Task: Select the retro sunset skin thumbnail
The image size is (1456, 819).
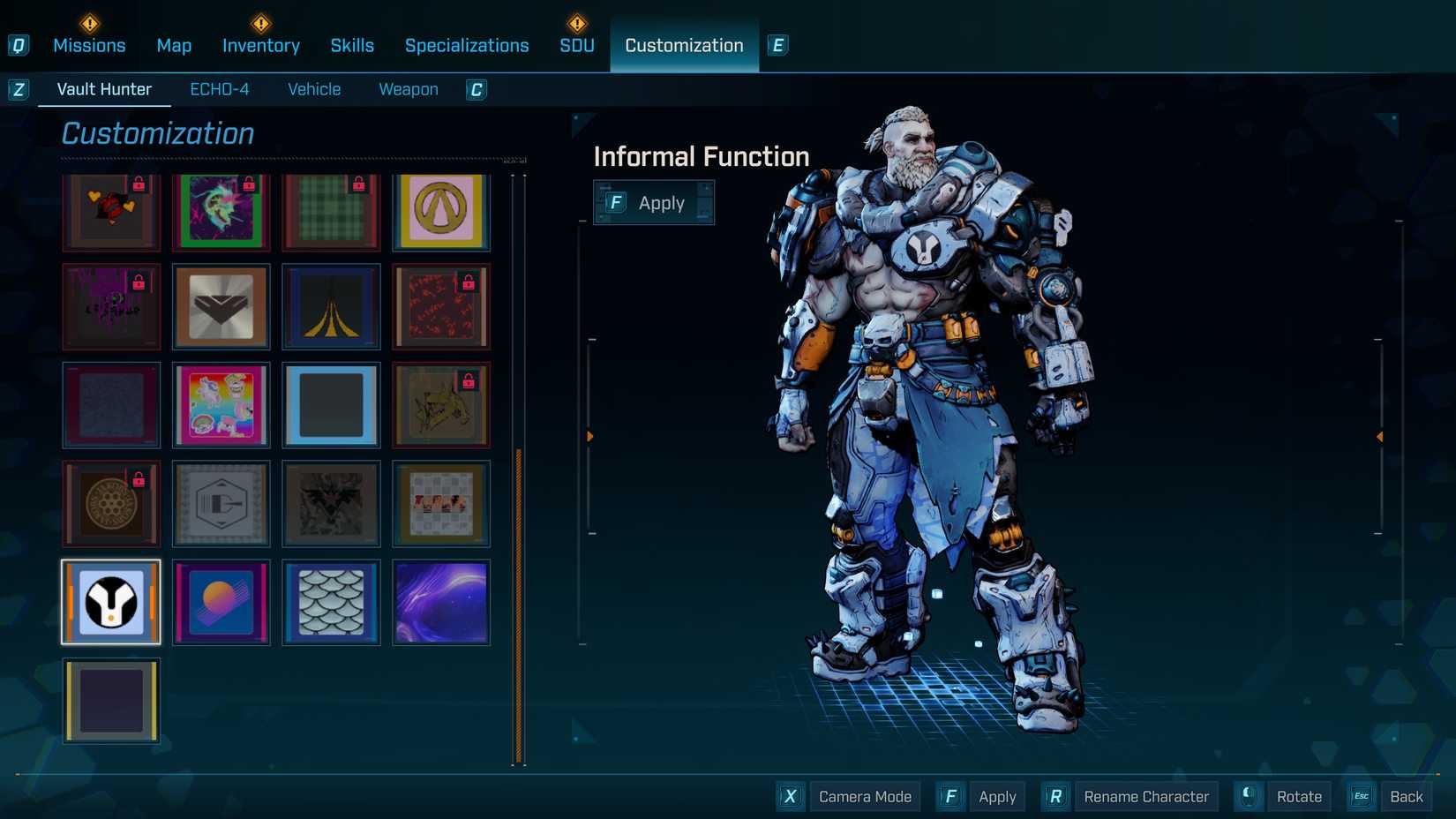Action: (x=221, y=603)
